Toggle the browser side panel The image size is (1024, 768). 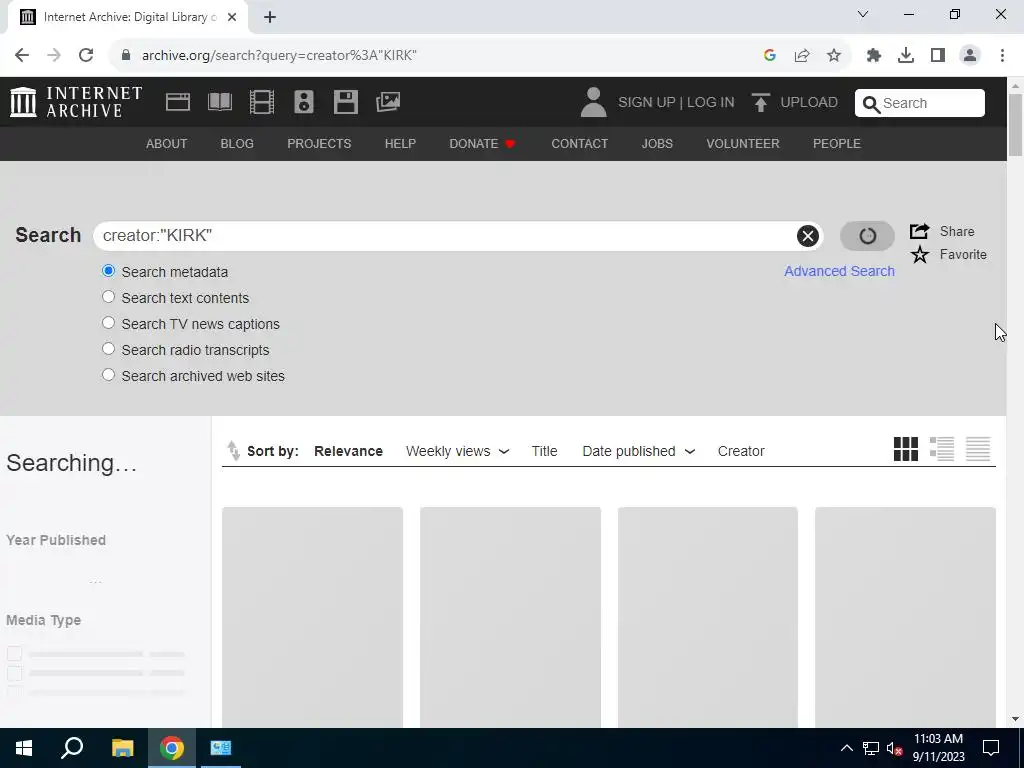(x=937, y=56)
